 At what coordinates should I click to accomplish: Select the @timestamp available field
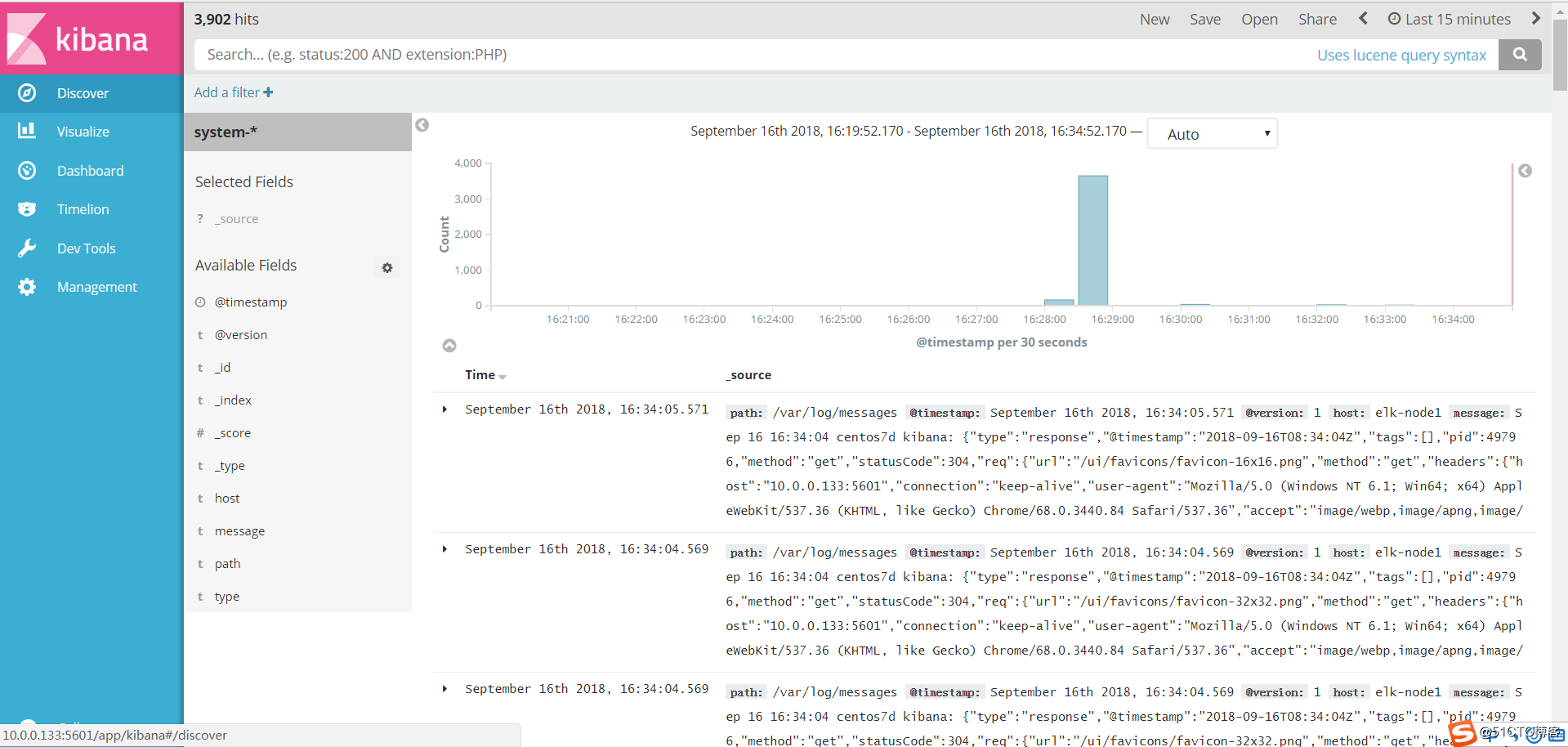pyautogui.click(x=251, y=302)
